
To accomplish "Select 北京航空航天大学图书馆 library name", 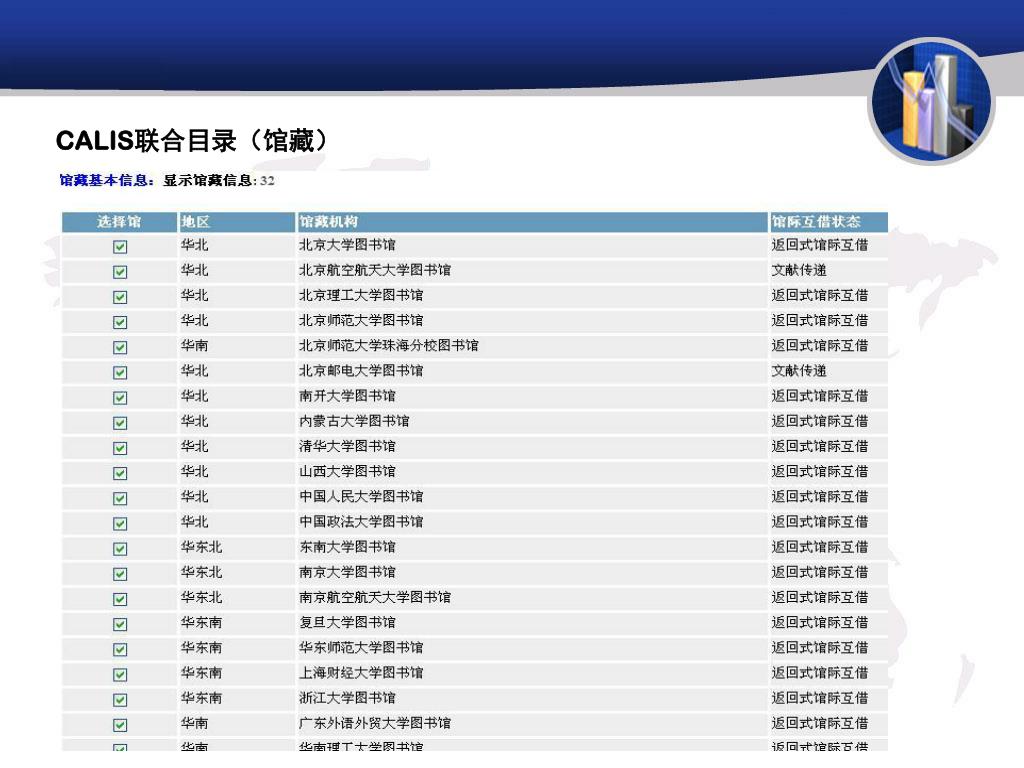I will click(x=375, y=270).
